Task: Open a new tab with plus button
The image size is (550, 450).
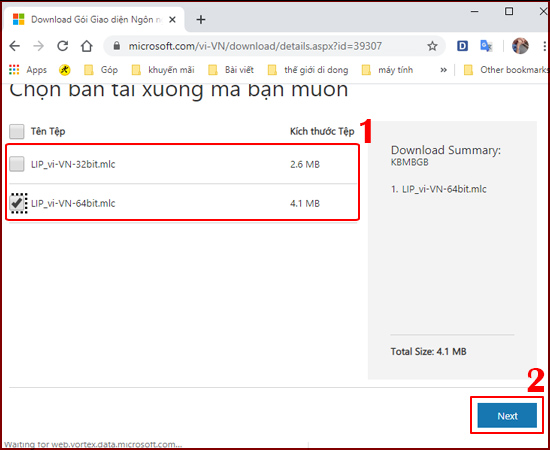Action: coord(201,20)
